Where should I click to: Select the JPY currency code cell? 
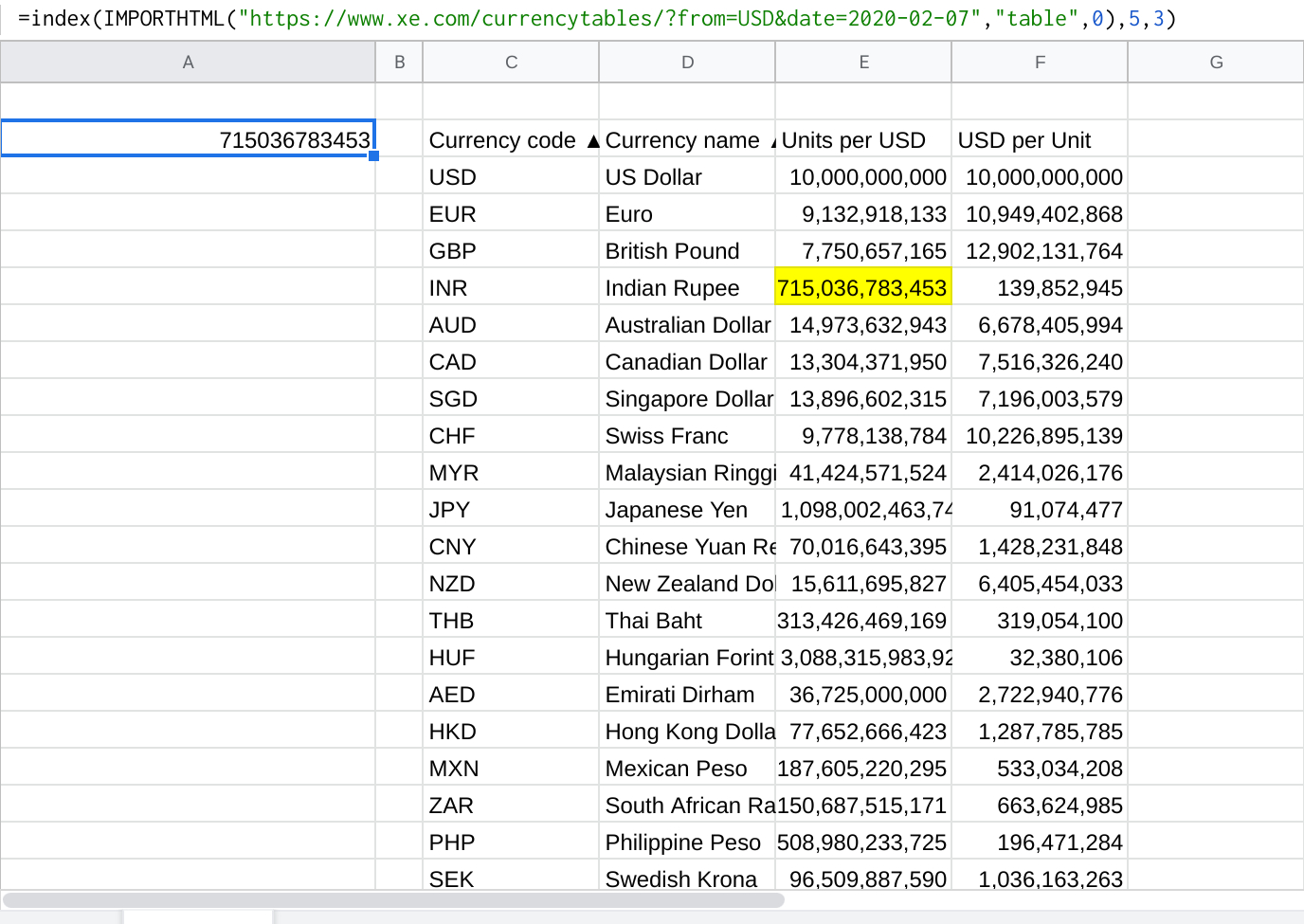coord(511,508)
